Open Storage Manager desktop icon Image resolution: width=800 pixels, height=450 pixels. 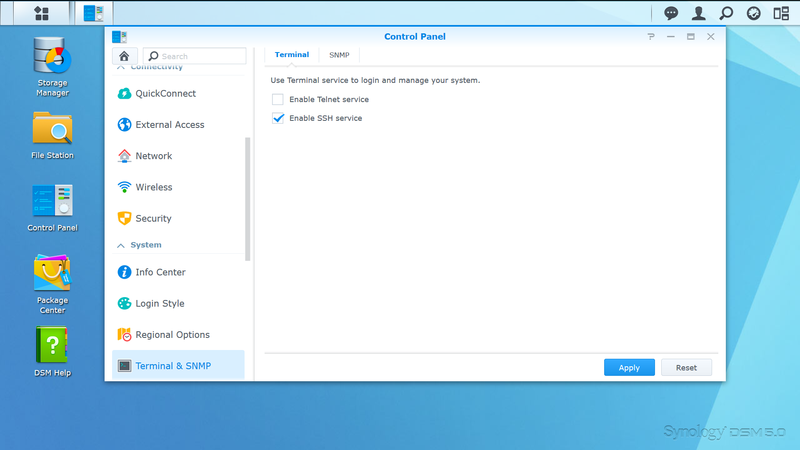click(x=52, y=66)
